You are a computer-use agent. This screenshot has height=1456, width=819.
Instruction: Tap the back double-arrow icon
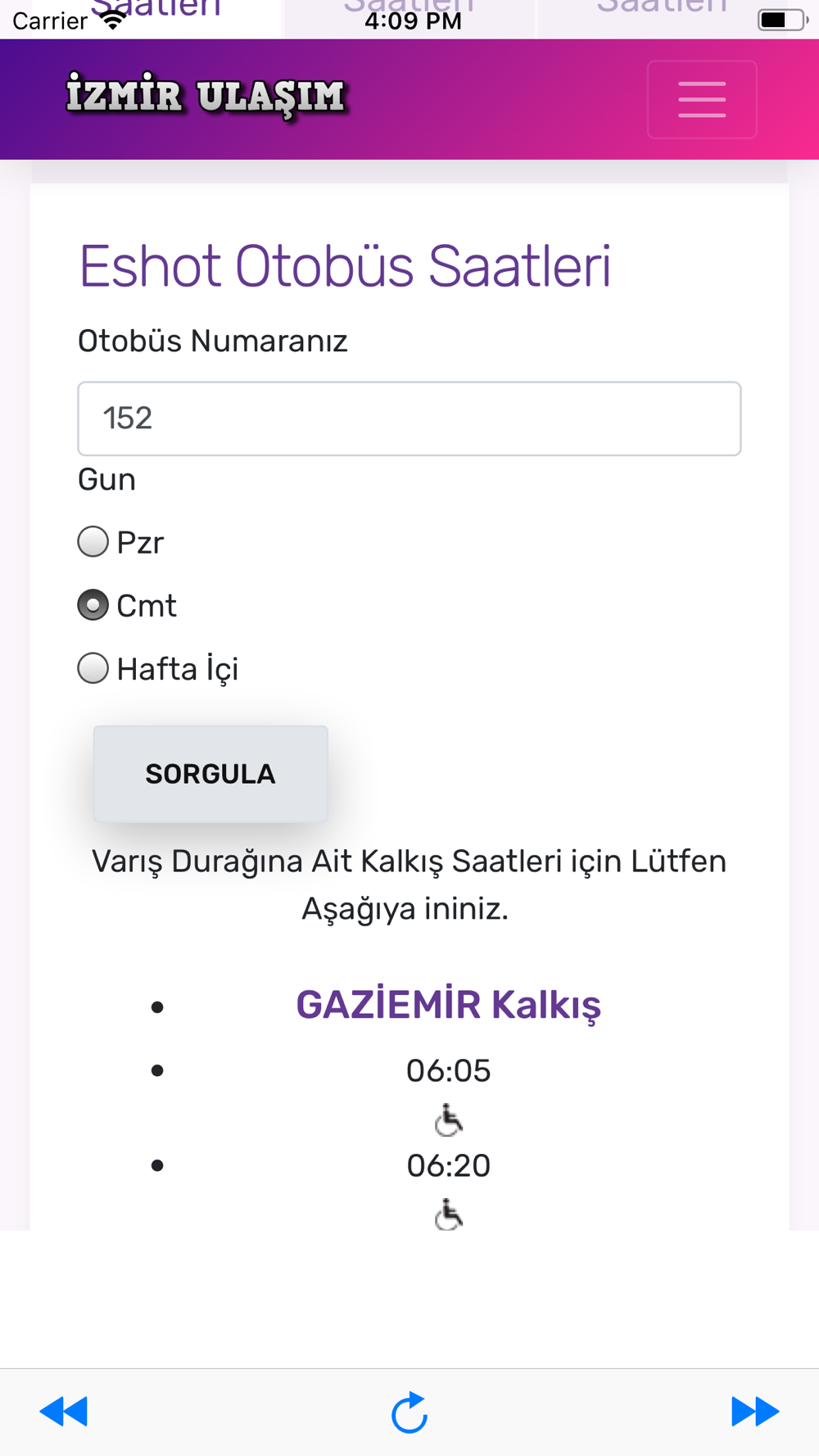click(64, 1412)
